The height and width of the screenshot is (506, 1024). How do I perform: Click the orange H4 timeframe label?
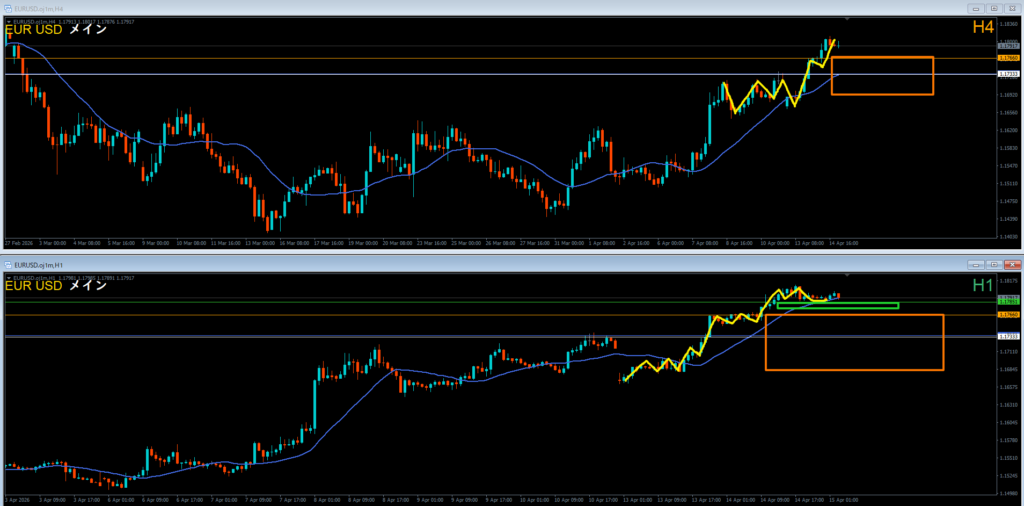pyautogui.click(x=984, y=28)
